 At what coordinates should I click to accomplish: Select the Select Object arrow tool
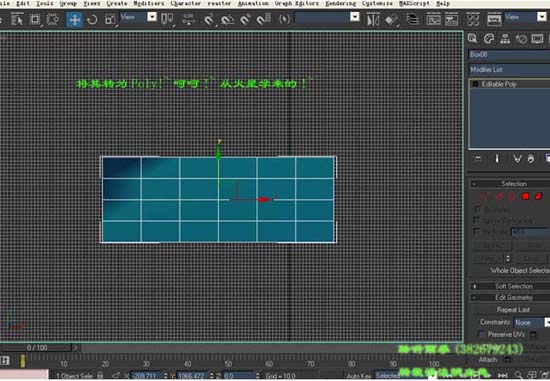[x=16, y=19]
